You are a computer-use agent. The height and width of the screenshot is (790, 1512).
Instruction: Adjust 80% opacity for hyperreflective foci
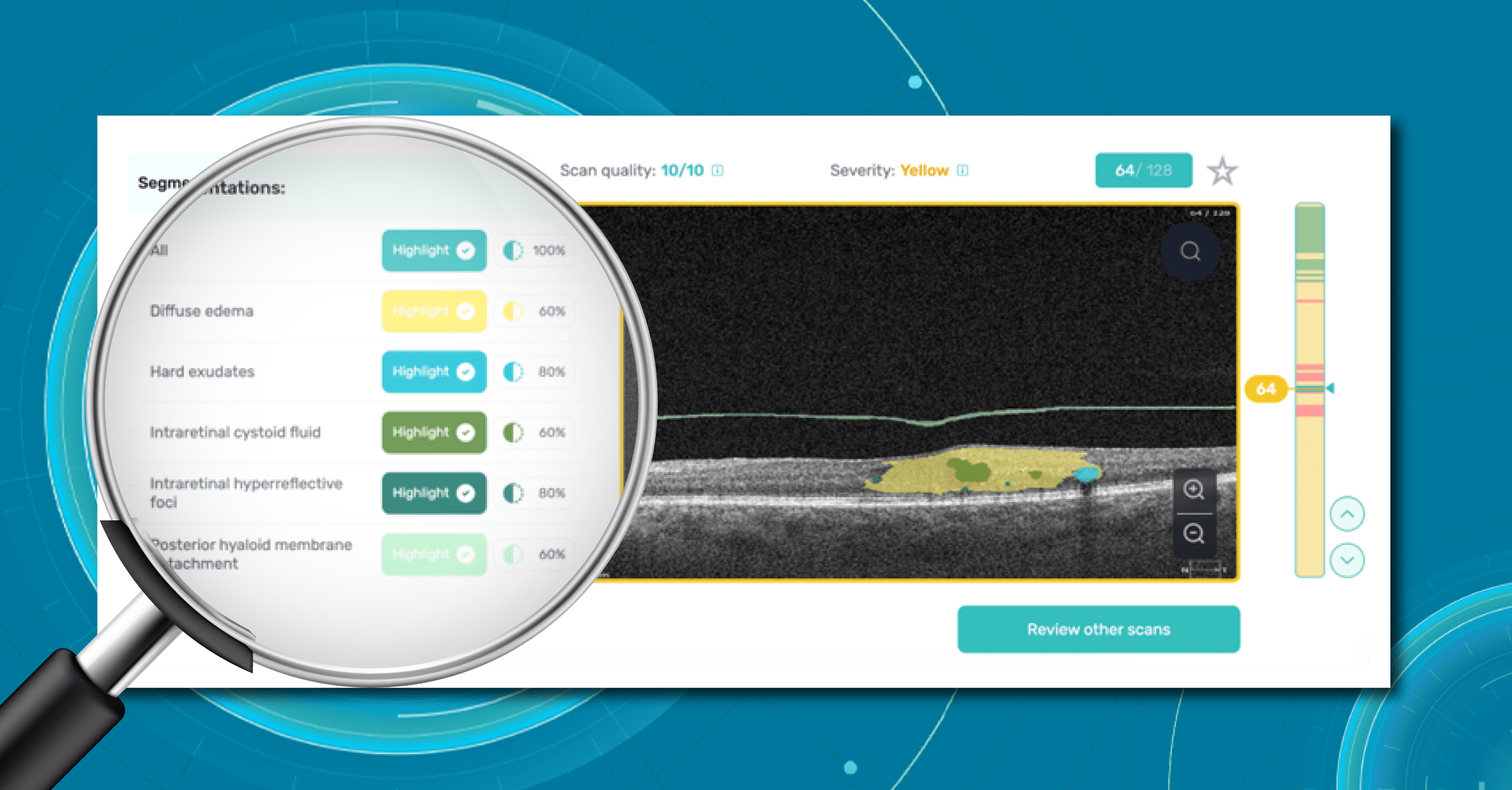click(x=534, y=493)
